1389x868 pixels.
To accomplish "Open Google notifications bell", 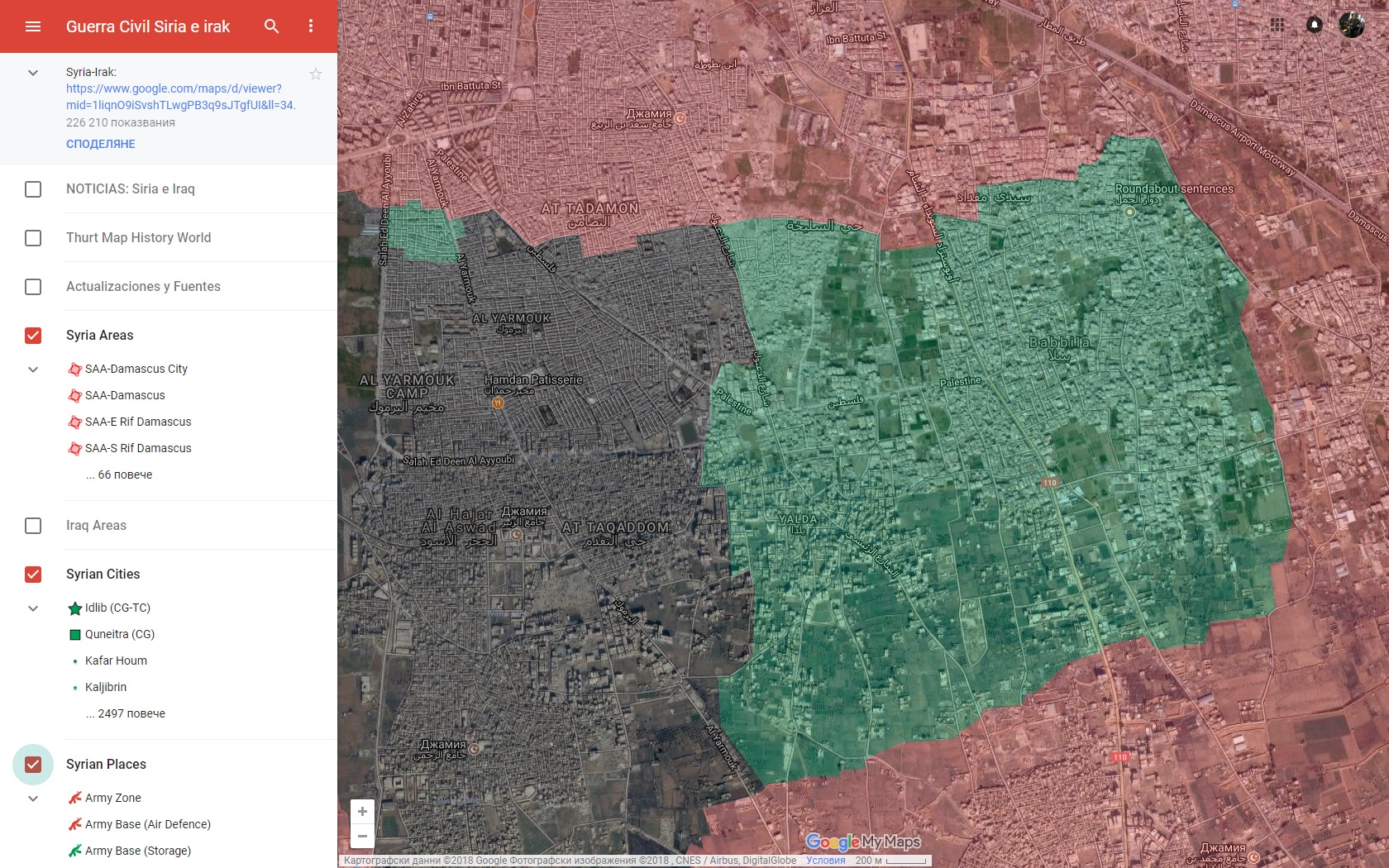I will (x=1314, y=25).
